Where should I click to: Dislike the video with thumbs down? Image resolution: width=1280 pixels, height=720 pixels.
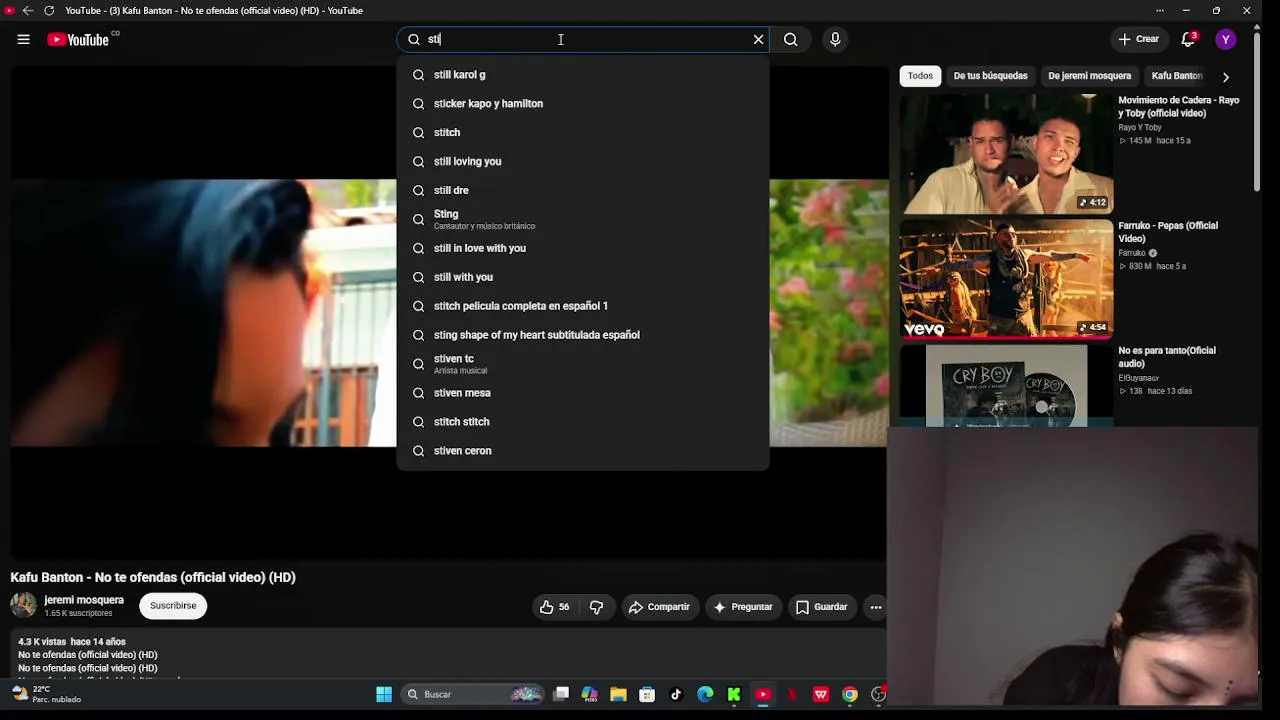click(x=596, y=607)
